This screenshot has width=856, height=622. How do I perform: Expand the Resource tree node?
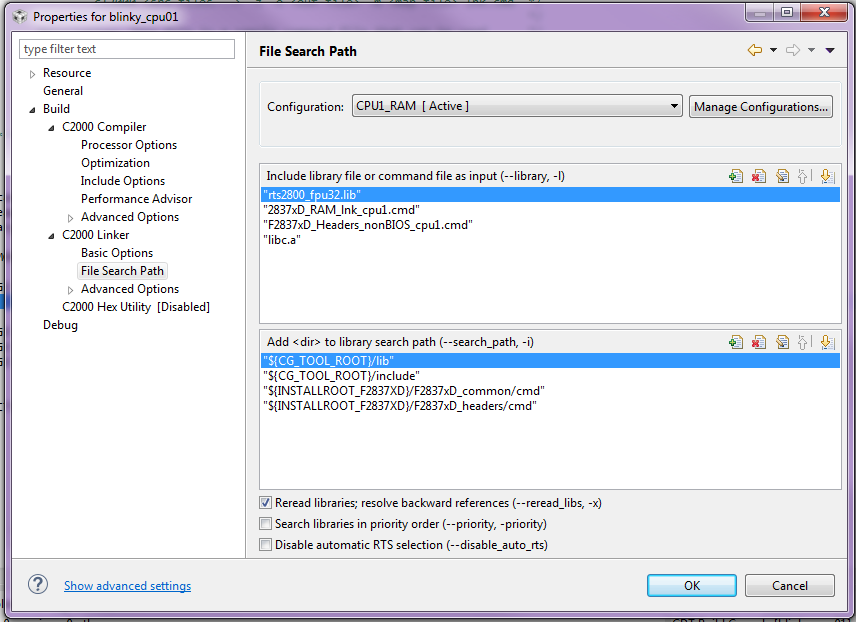coord(33,74)
